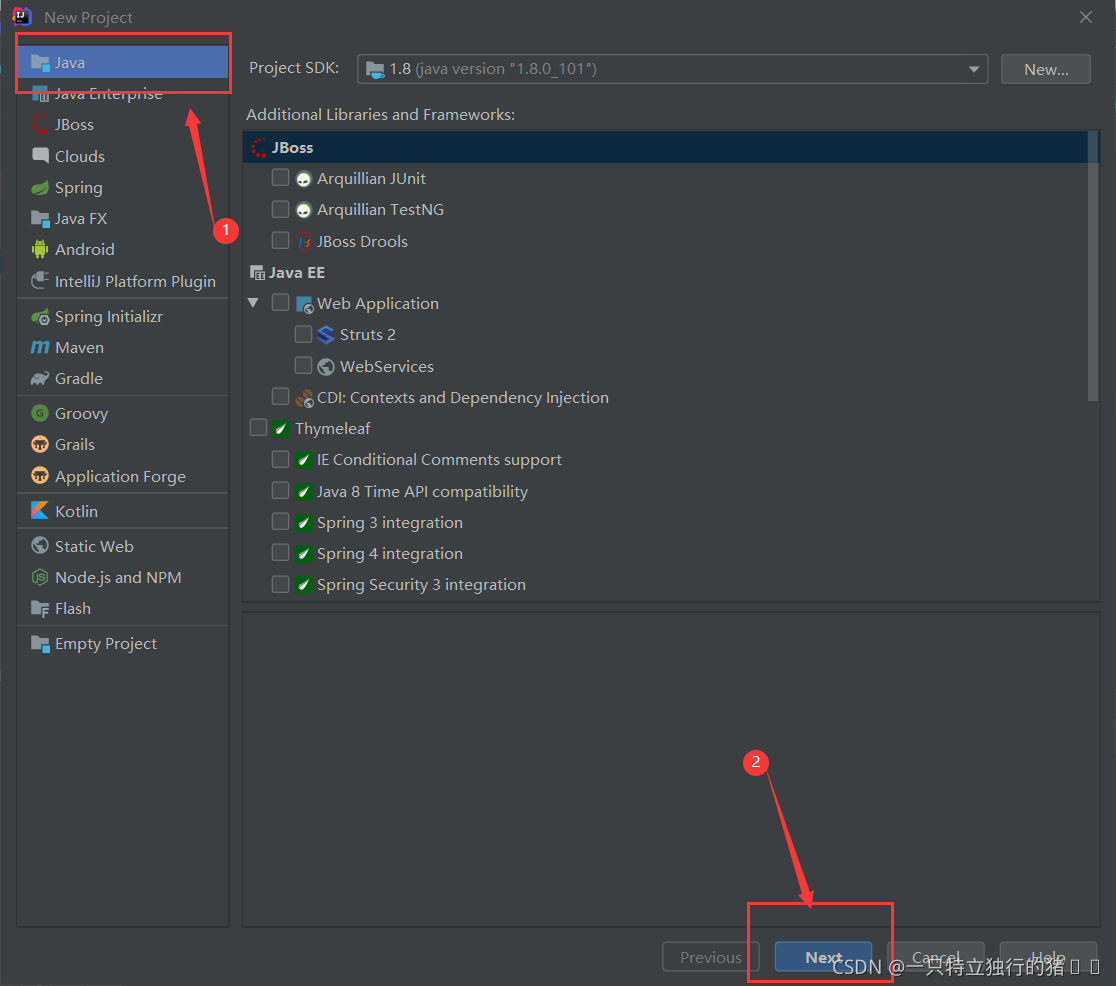1116x986 pixels.
Task: Click the Thymeleaf leaf icon
Action: 281,429
